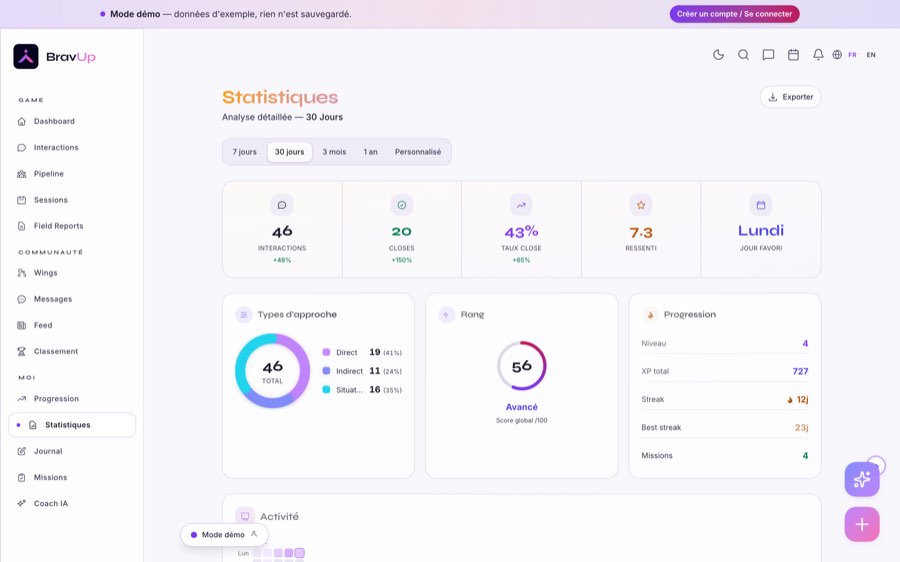900x562 pixels.
Task: Click the Closes checkmark card icon
Action: (402, 205)
